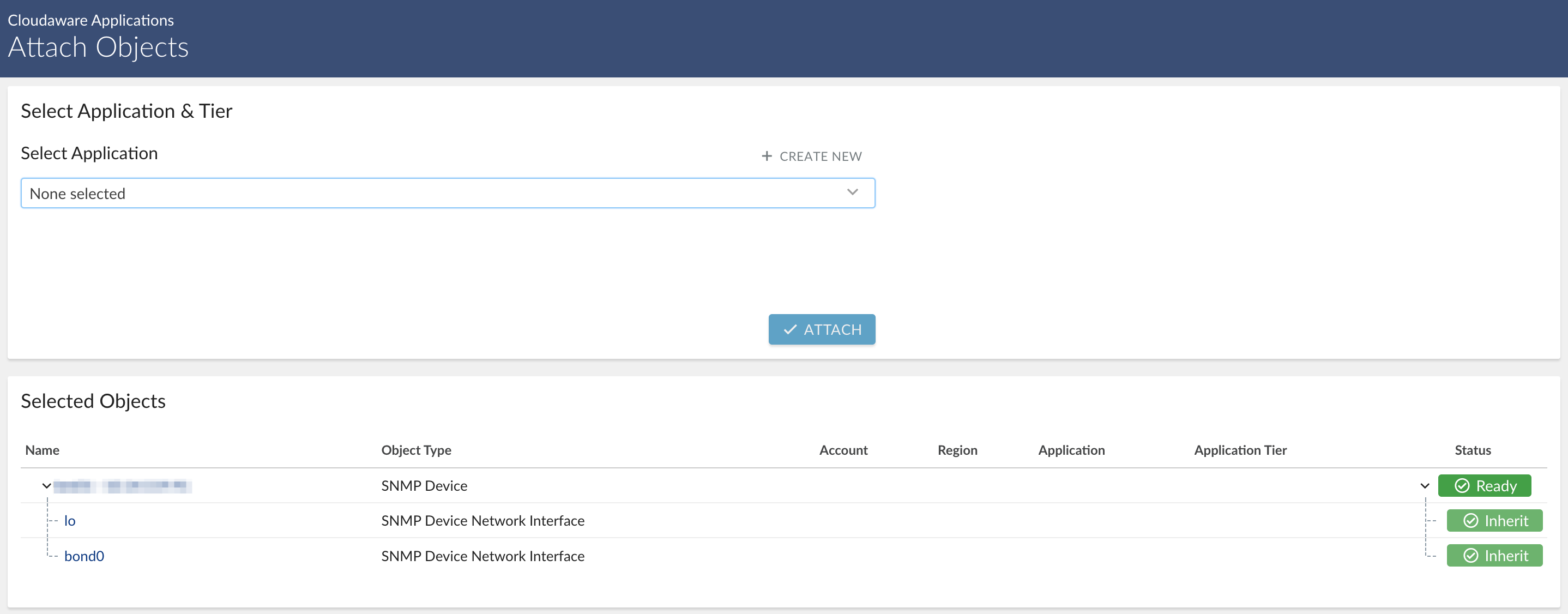Screen dimensions: 1568x614
Task: Open the dropdown chevron inside application selector
Action: (x=853, y=192)
